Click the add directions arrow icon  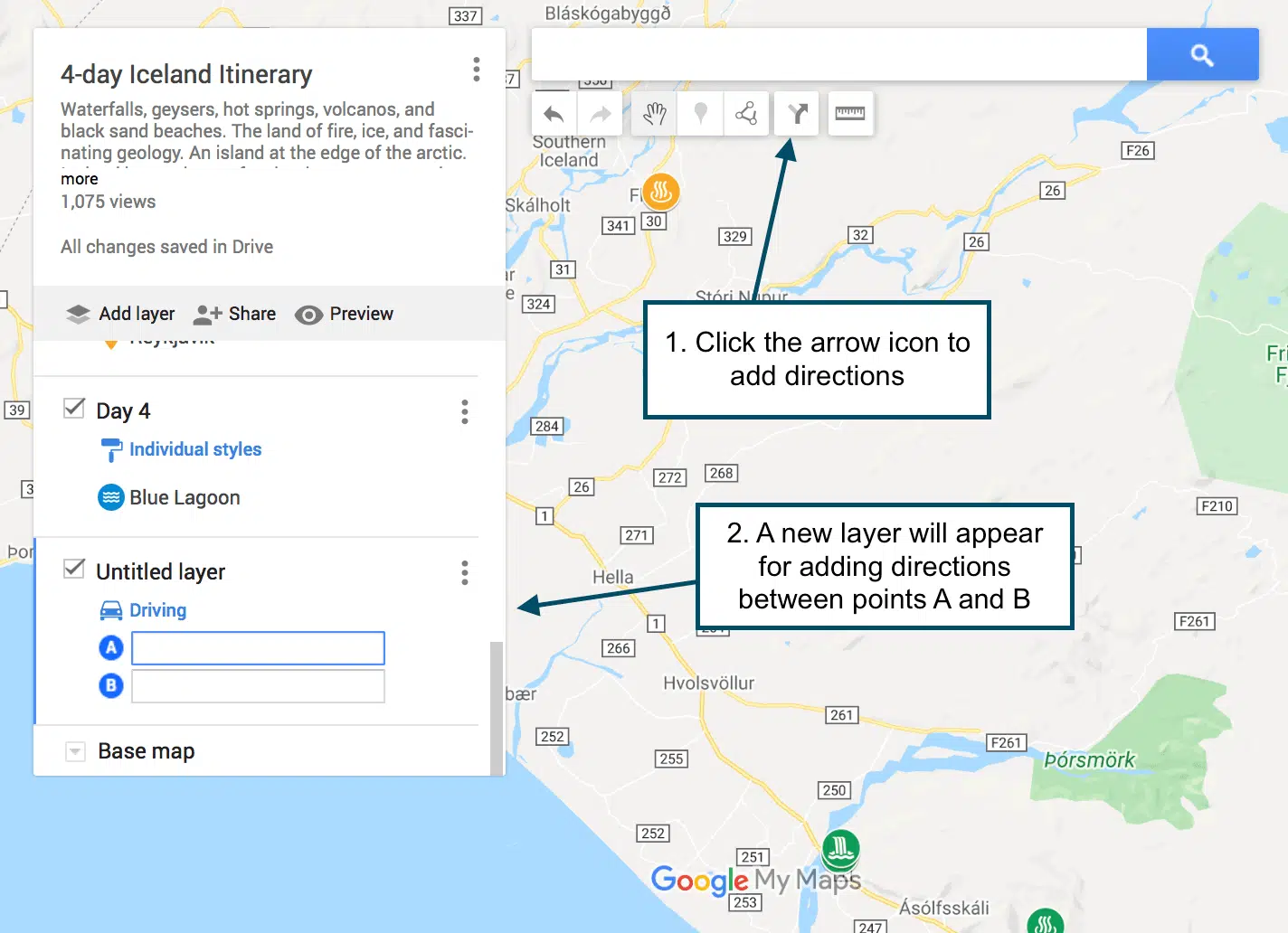(797, 114)
